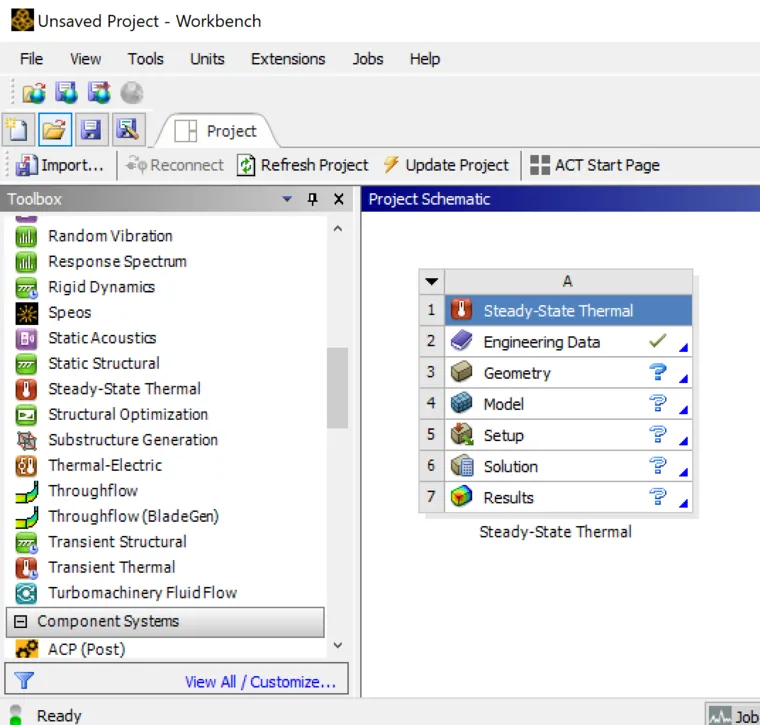Image resolution: width=760 pixels, height=725 pixels.
Task: Select Static Structural in the Toolbox list
Action: point(104,363)
